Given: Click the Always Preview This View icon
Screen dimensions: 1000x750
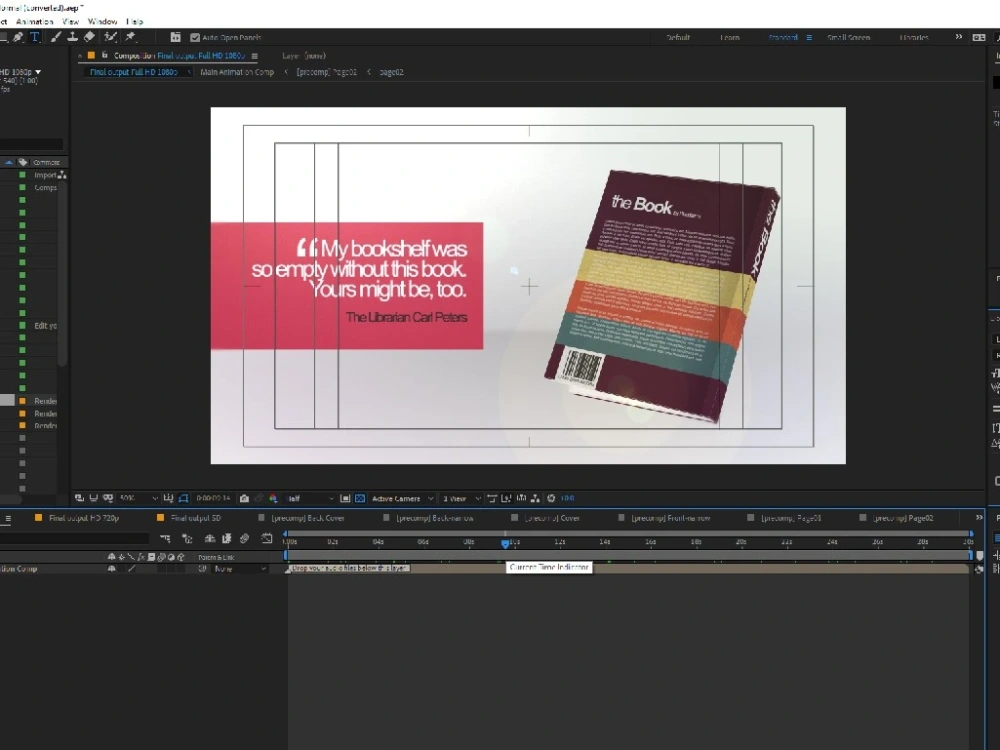Looking at the screenshot, I should (x=79, y=498).
